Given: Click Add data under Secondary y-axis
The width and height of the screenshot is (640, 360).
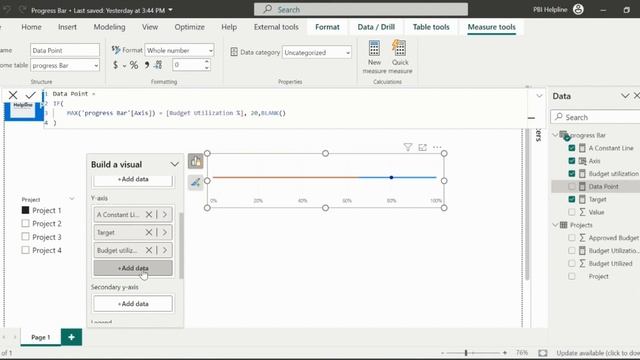Looking at the screenshot, I should (133, 304).
